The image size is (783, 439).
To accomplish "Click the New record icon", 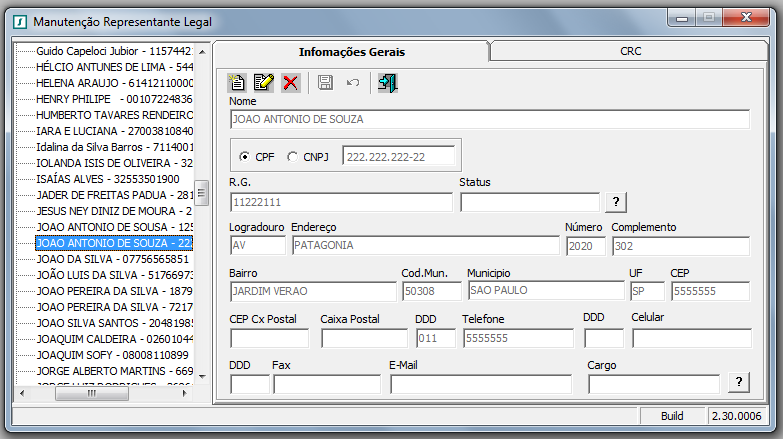I will click(237, 83).
